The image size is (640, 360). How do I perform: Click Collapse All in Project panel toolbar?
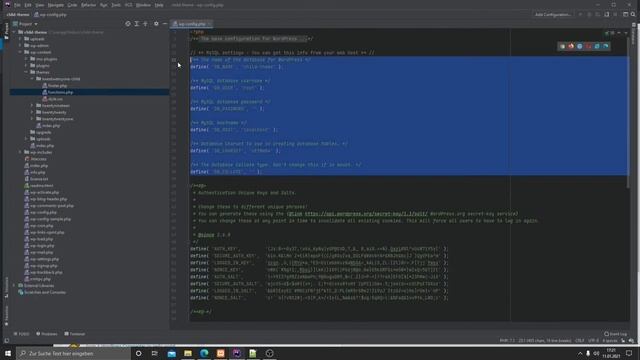coord(145,24)
